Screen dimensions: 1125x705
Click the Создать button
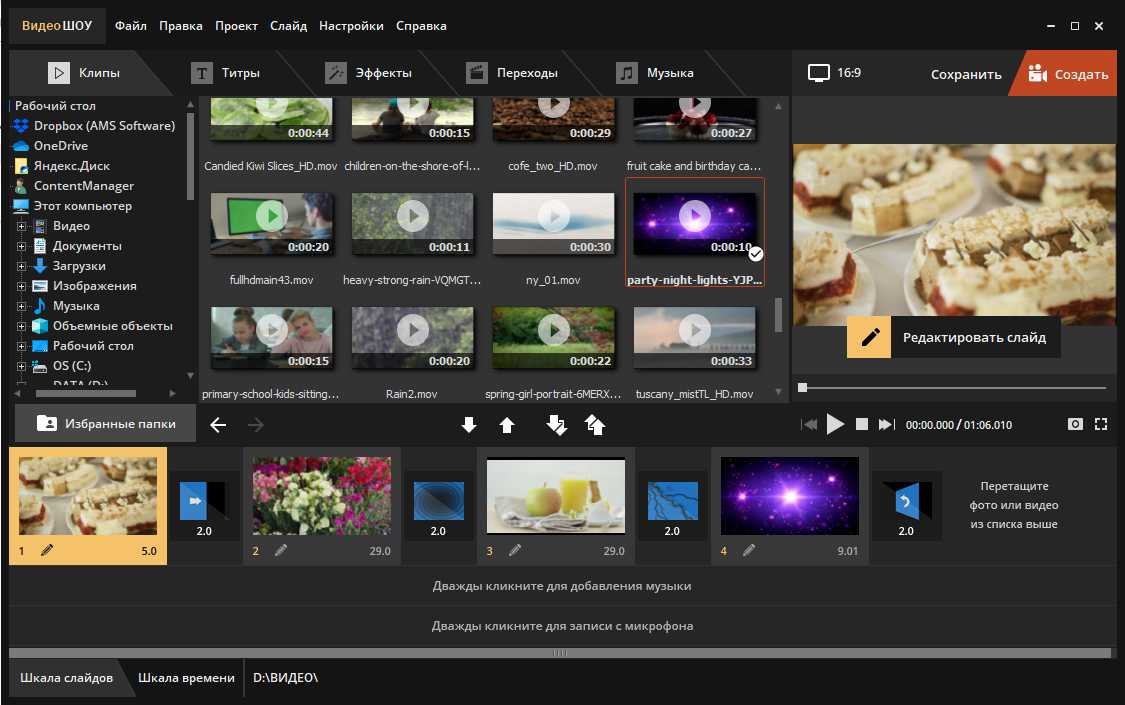(x=1068, y=74)
